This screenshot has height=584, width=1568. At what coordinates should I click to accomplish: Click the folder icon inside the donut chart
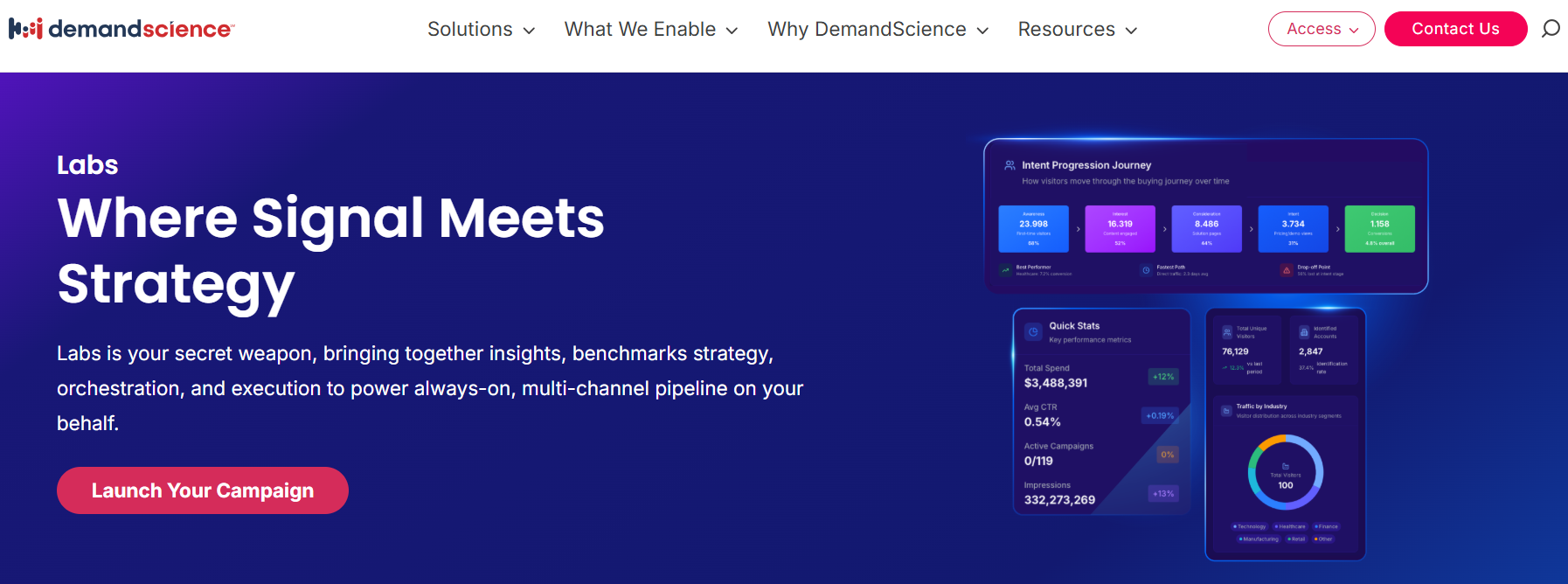pyautogui.click(x=1286, y=466)
